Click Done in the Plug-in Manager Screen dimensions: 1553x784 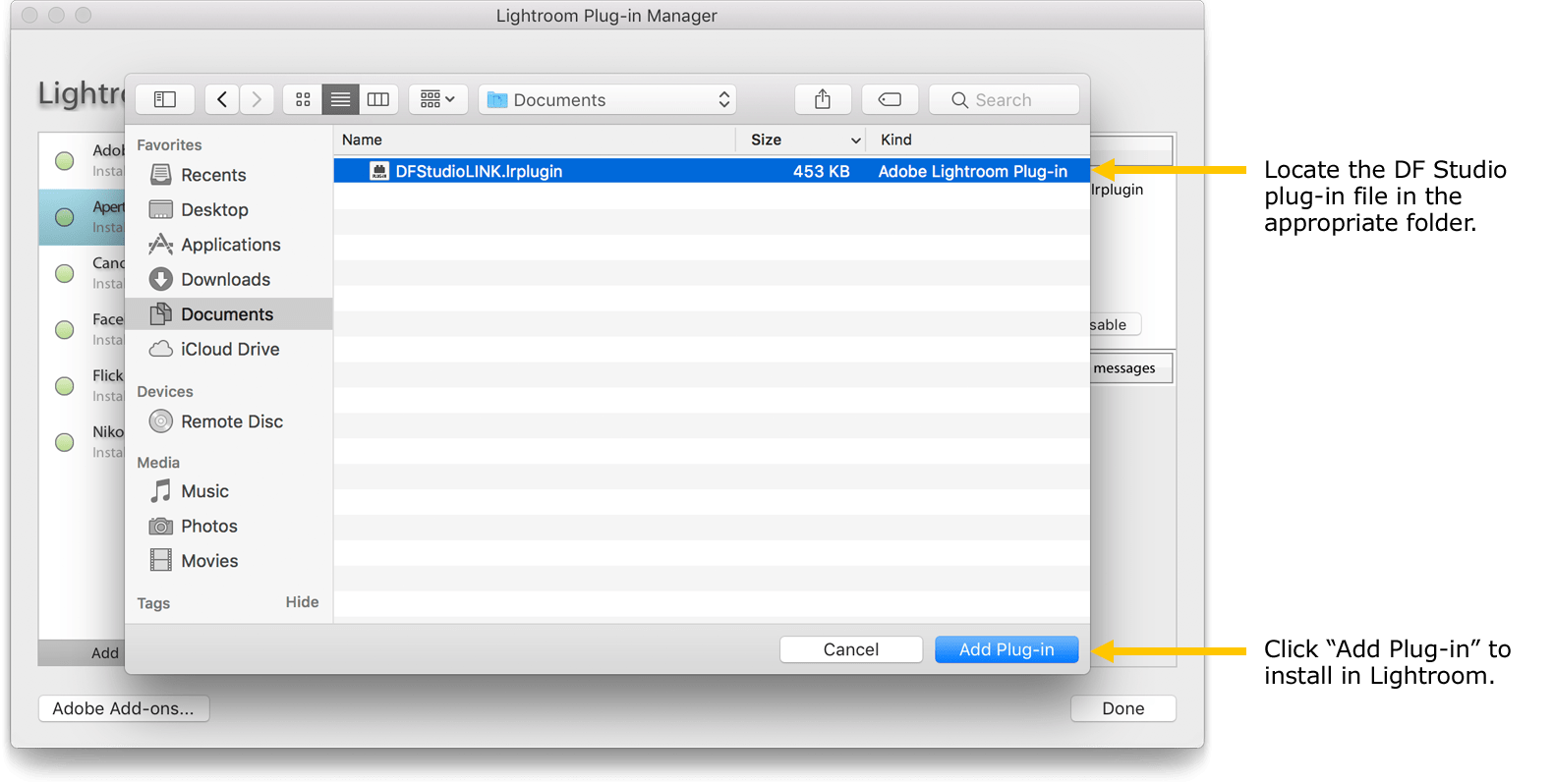(x=1123, y=708)
